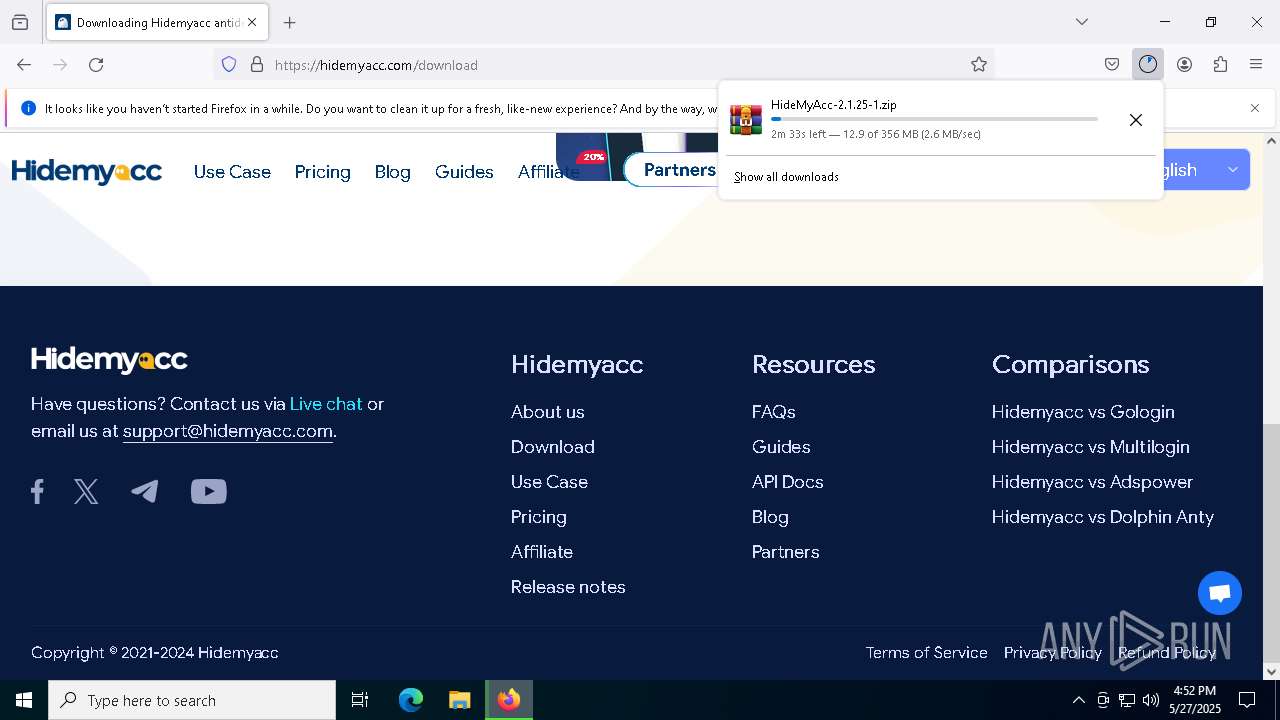The width and height of the screenshot is (1280, 720).
Task: Open Hidemyacc vs Adspower comparison
Action: [1092, 482]
